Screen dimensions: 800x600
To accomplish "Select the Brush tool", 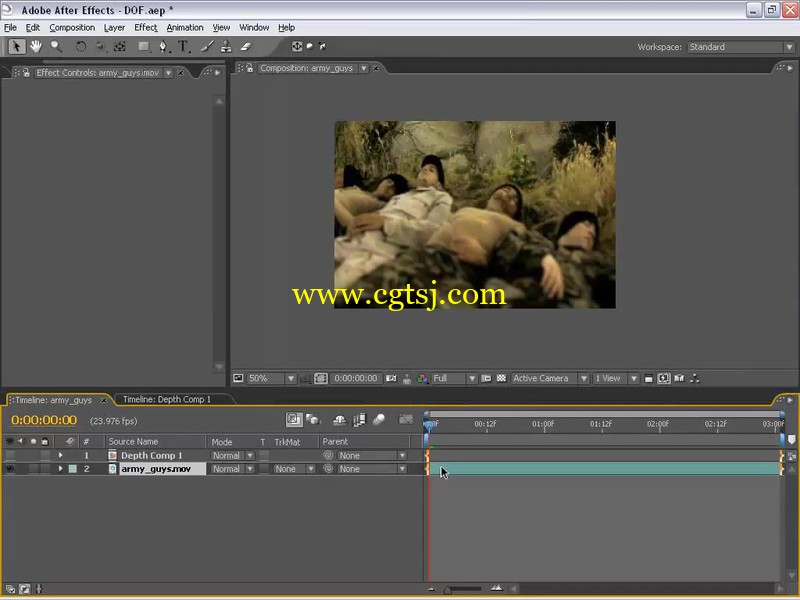I will [x=207, y=47].
